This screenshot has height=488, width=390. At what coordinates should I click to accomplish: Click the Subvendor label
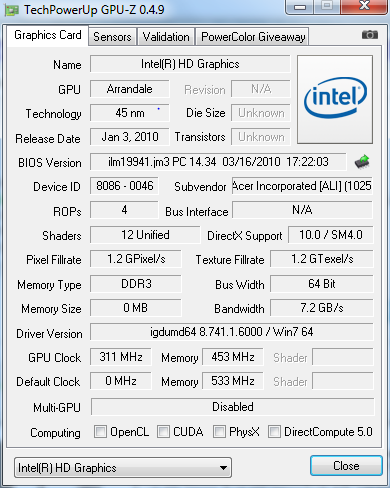click(200, 187)
